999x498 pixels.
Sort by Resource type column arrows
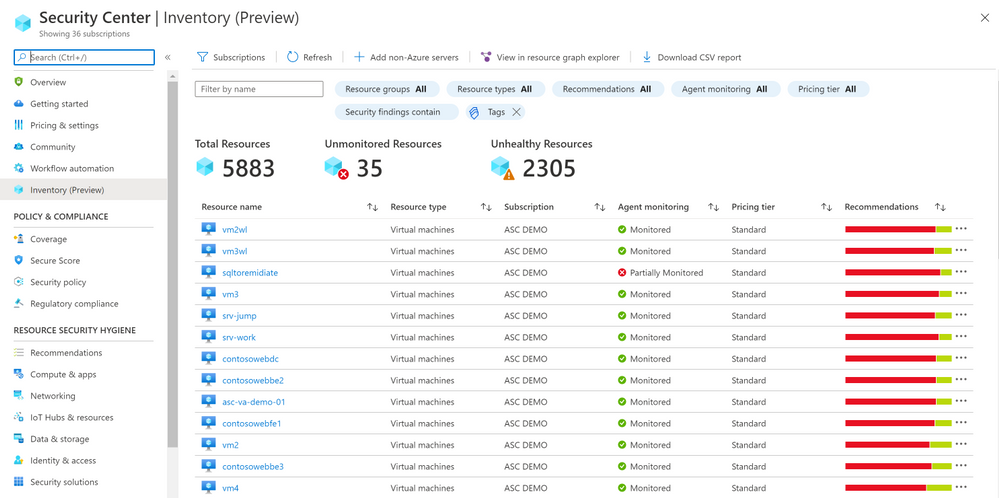pyautogui.click(x=486, y=207)
